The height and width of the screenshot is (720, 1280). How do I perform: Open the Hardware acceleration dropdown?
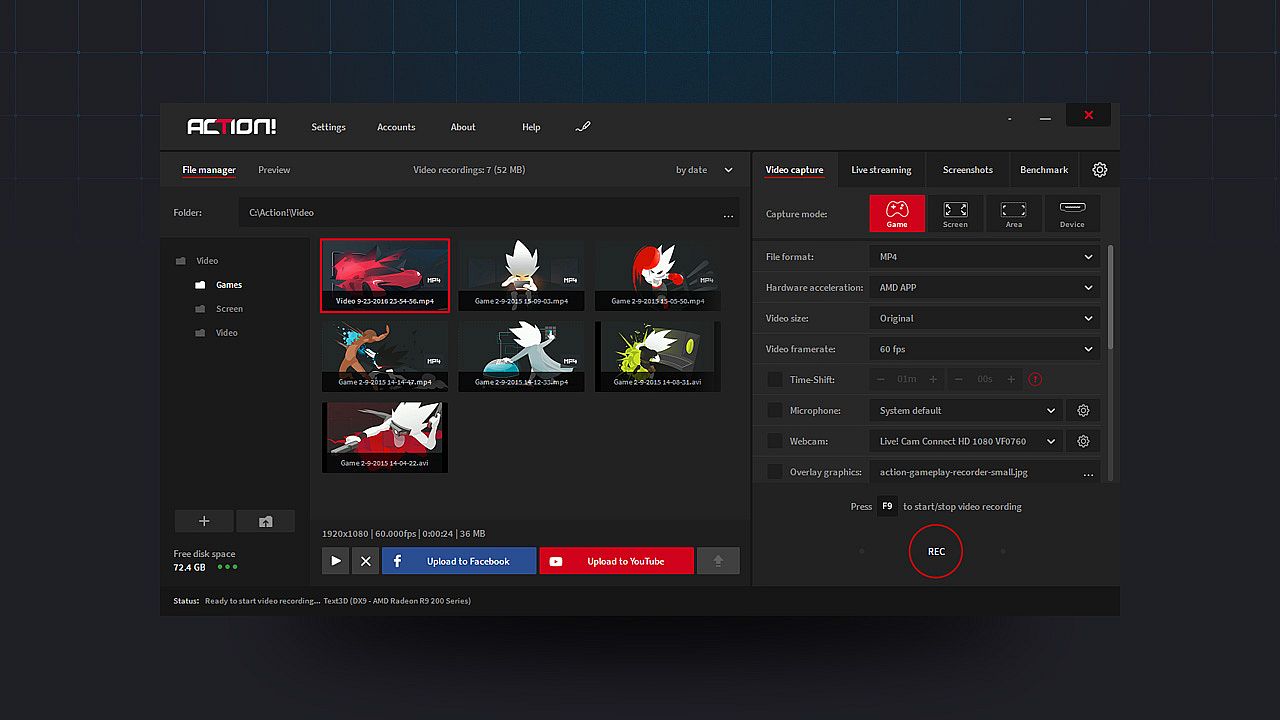985,287
